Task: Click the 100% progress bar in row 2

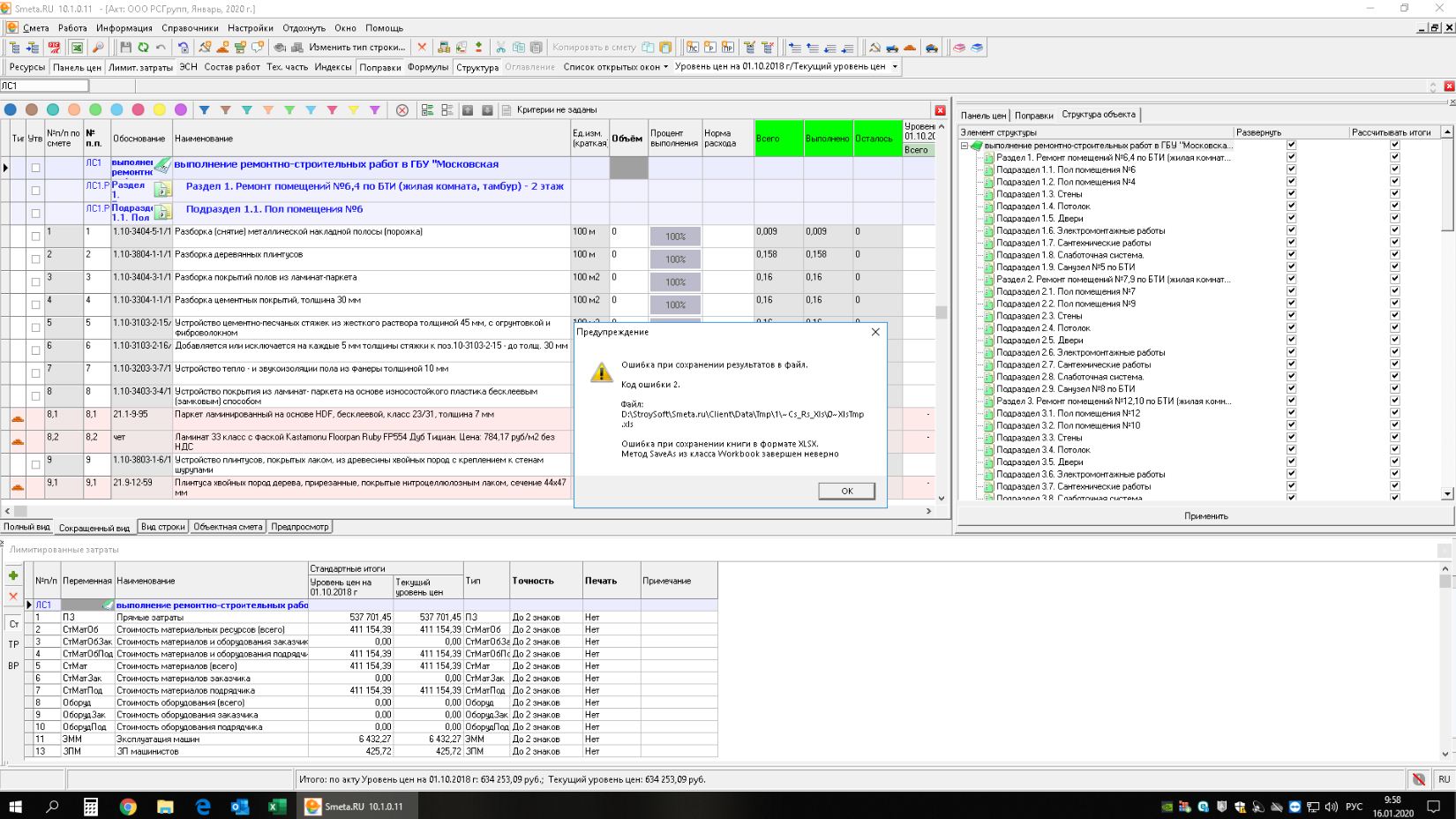Action: (x=675, y=259)
